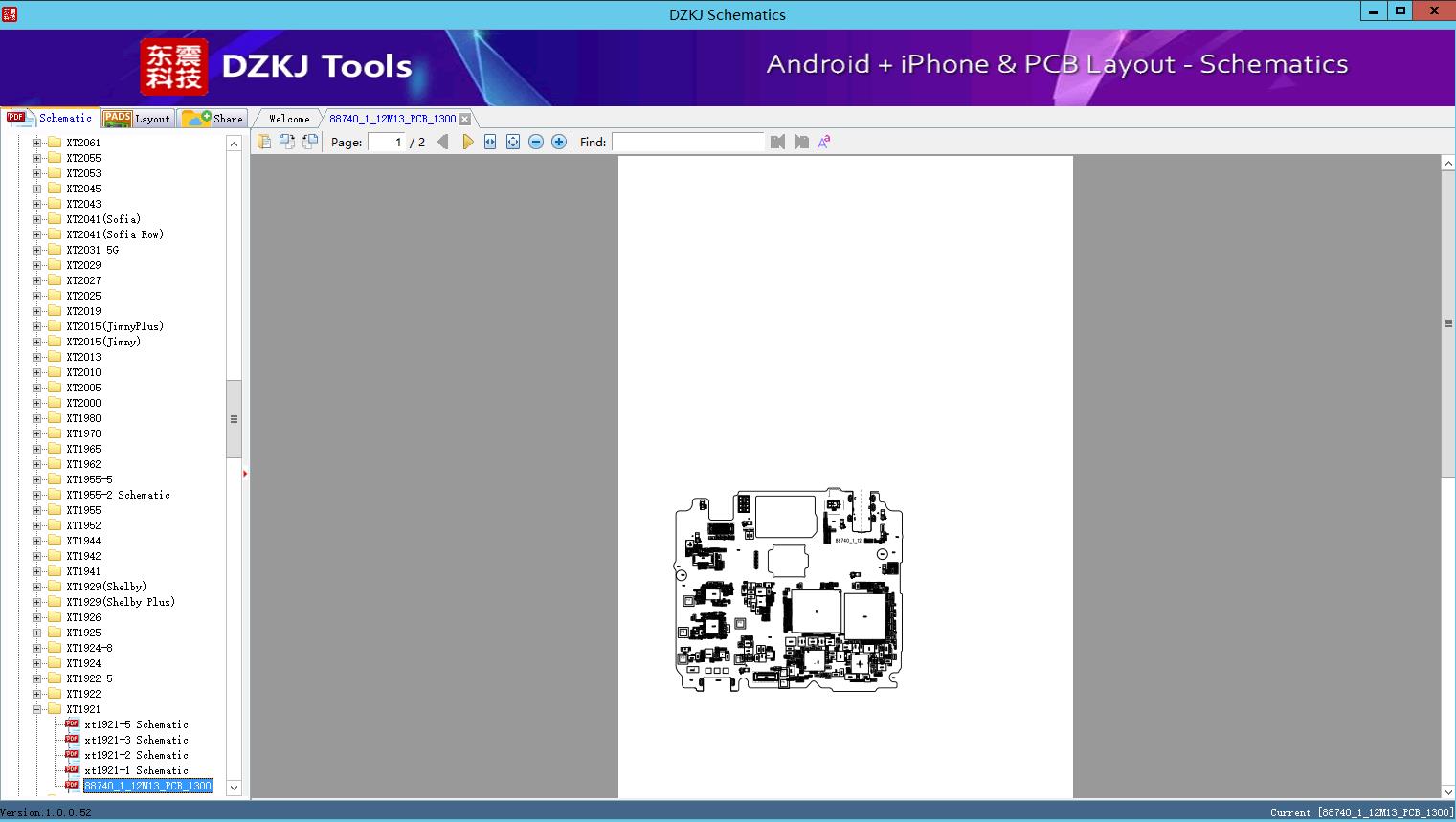1456x822 pixels.
Task: Select the XT2029 folder
Action: (x=83, y=265)
